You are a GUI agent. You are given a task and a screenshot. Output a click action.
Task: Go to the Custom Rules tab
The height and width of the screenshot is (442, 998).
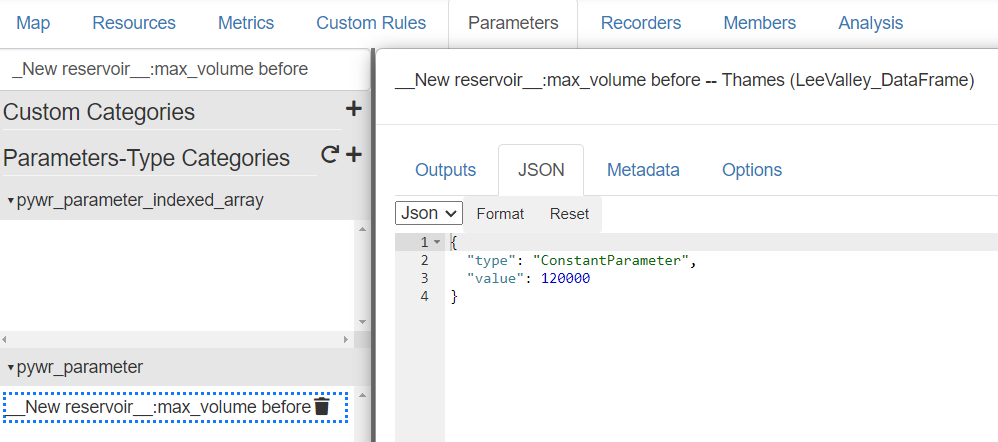point(371,23)
